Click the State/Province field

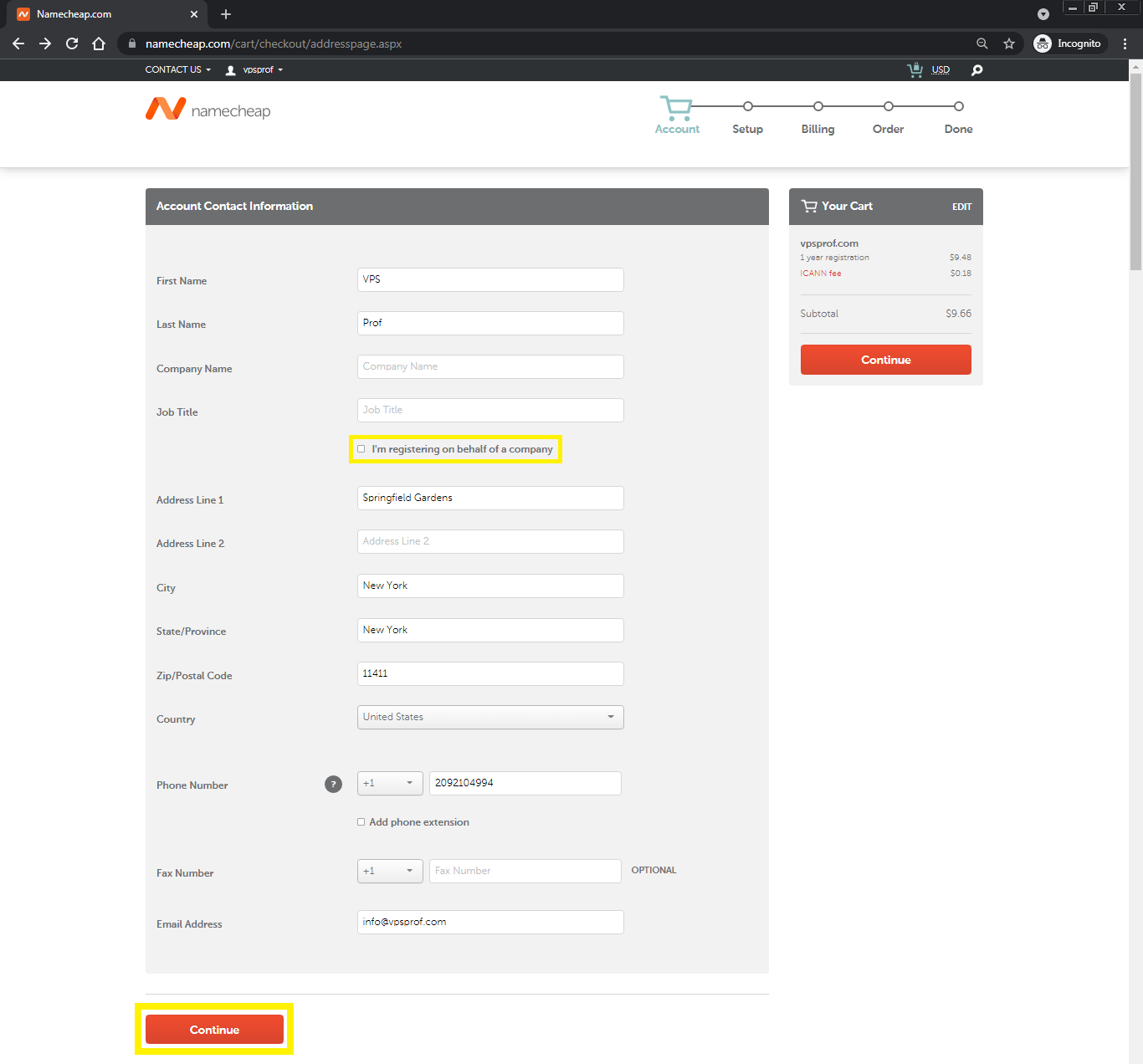point(490,630)
